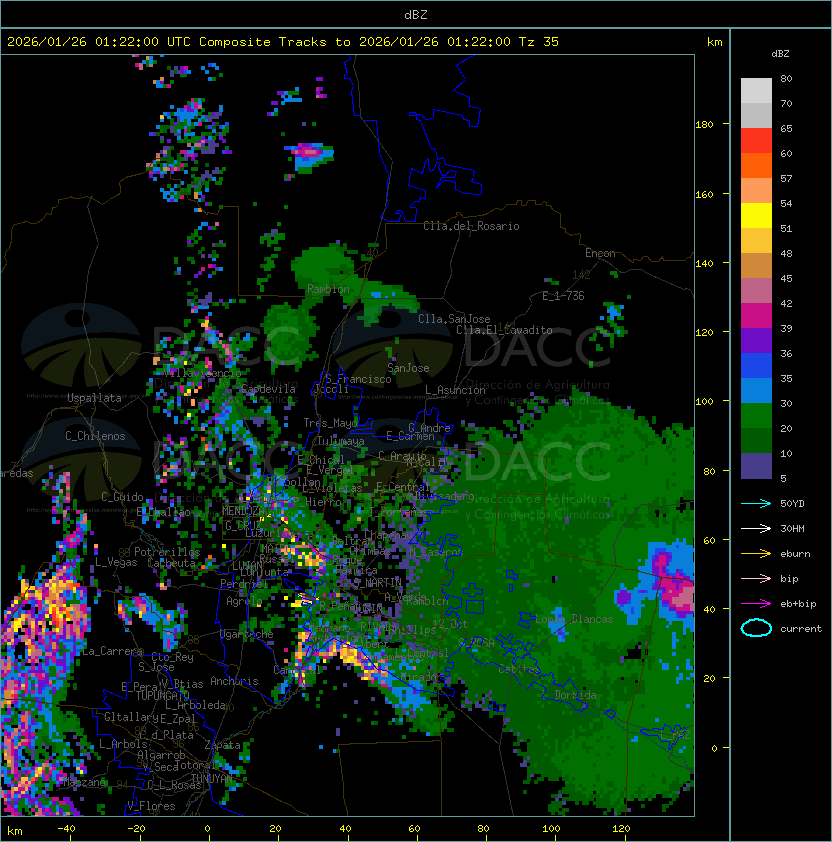Viewport: 832px width, 842px height.
Task: Click the L_Asuncion map label
Action: click(455, 390)
